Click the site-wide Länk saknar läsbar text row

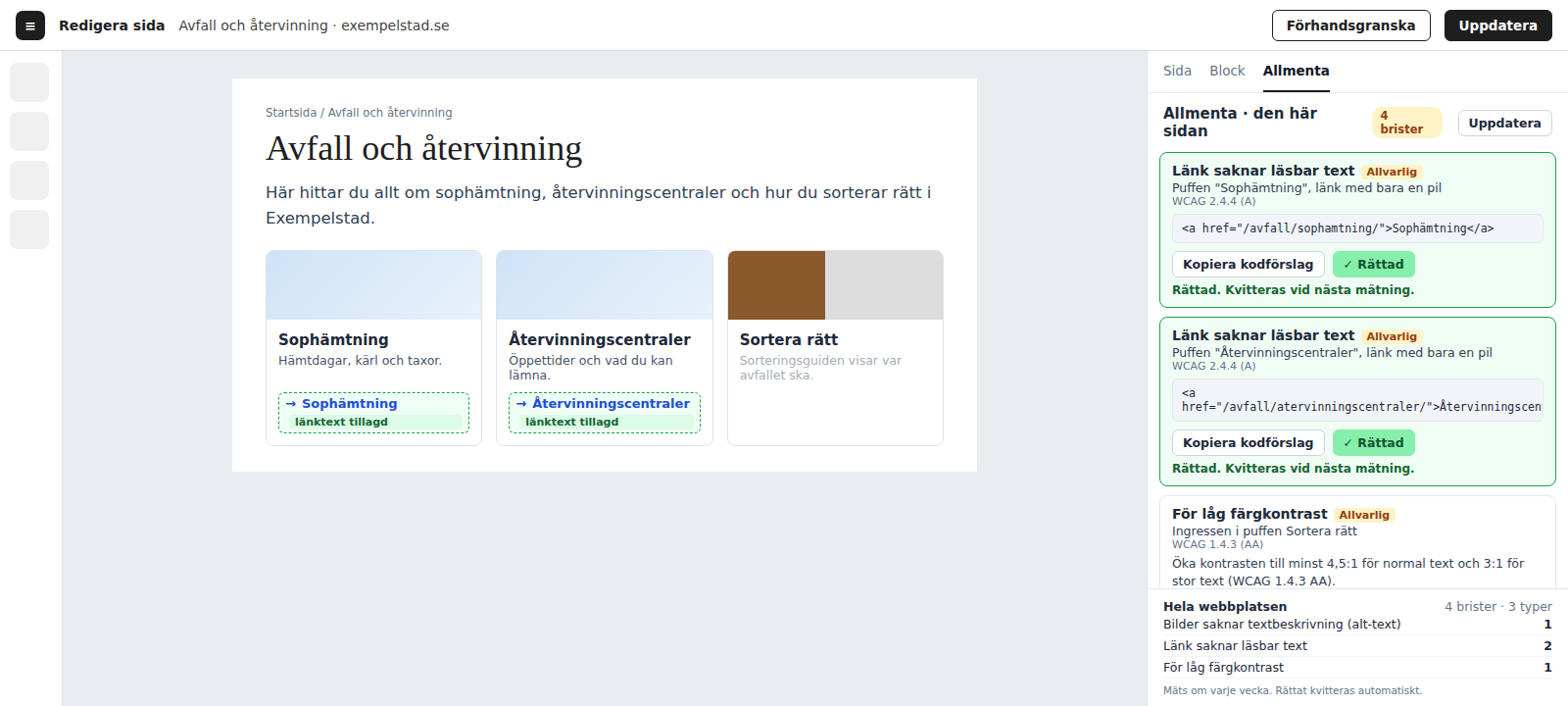tap(1357, 646)
